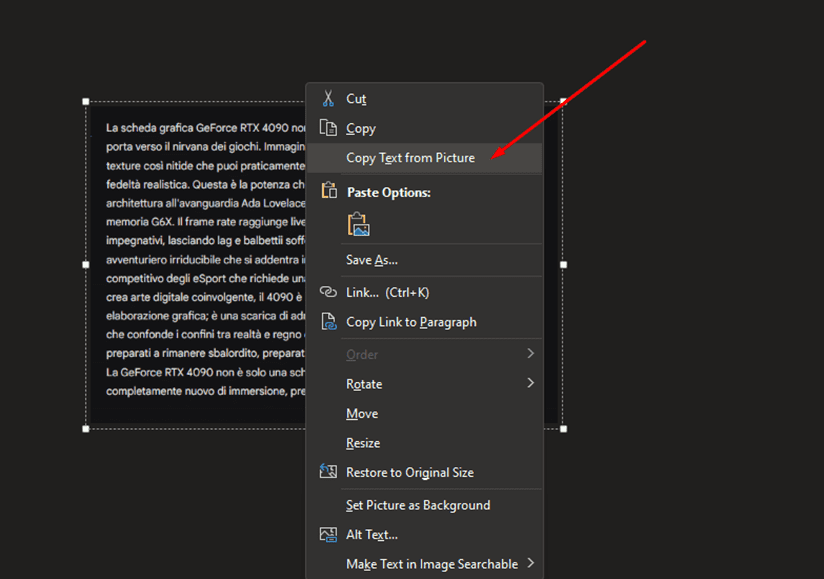Click the image's bottom-left resize handle
Screen dimensions: 824x579
click(x=86, y=428)
